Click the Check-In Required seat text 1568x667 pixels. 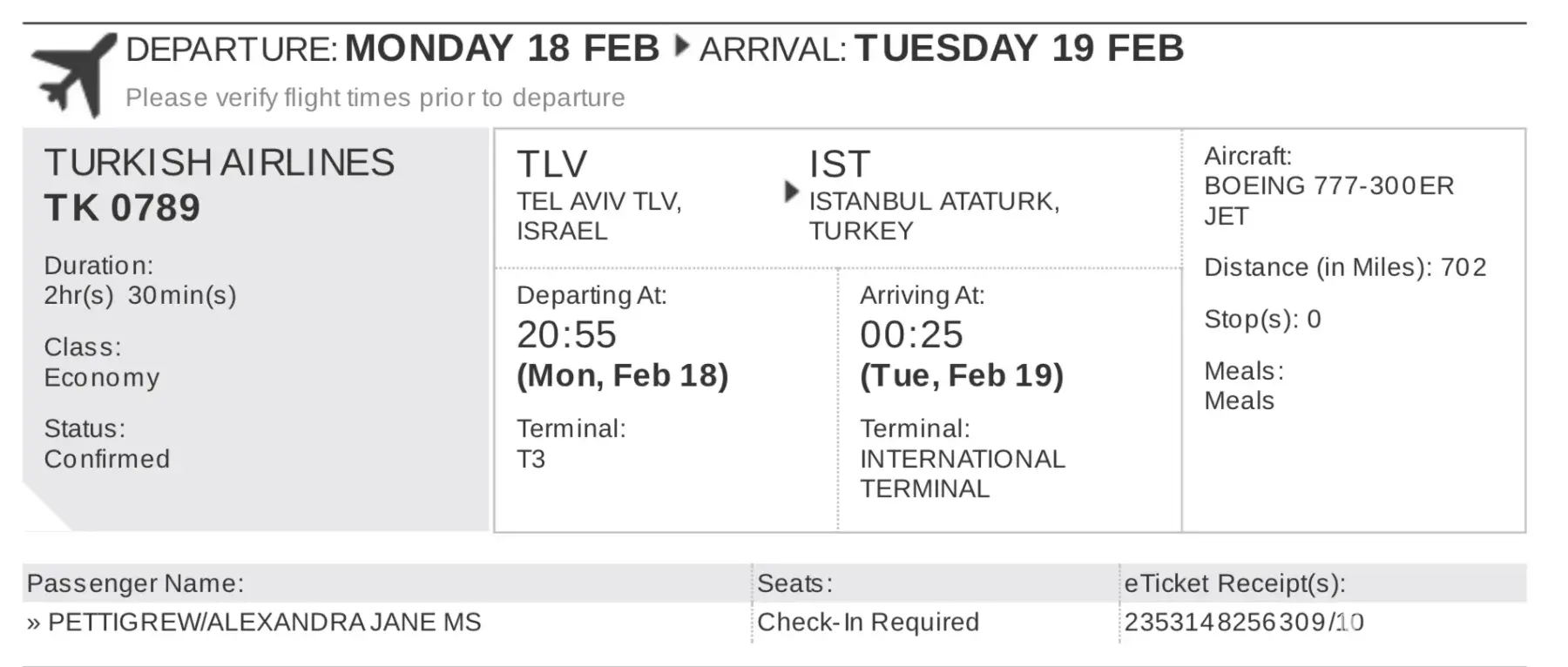click(868, 623)
